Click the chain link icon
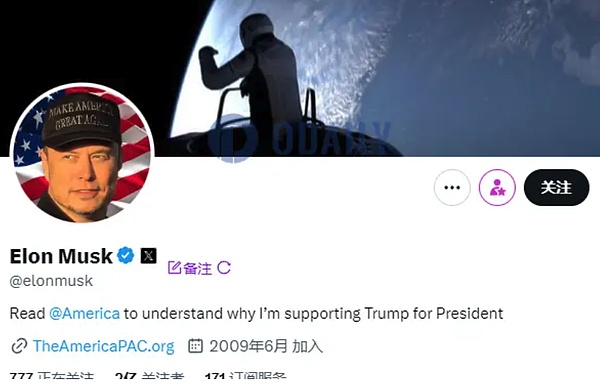 pyautogui.click(x=19, y=346)
